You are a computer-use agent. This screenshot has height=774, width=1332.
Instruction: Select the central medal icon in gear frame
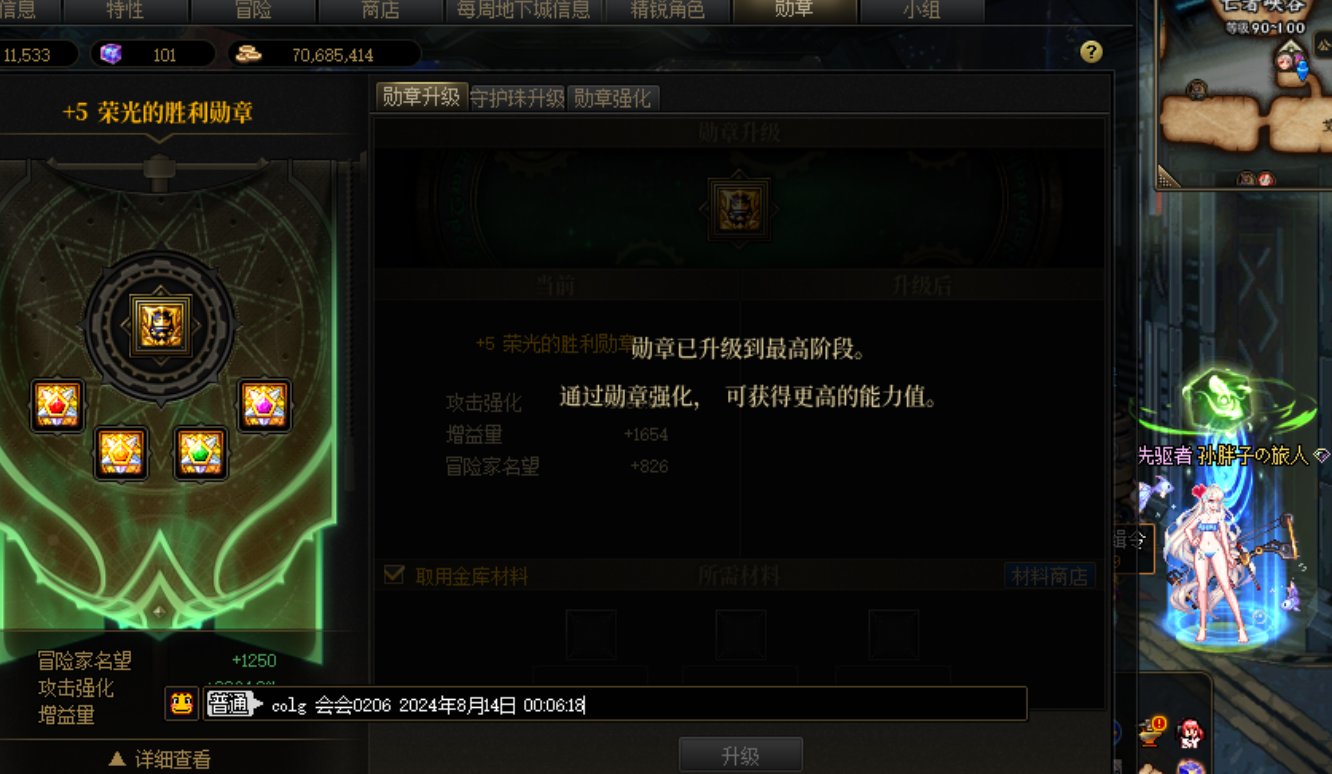click(x=161, y=324)
